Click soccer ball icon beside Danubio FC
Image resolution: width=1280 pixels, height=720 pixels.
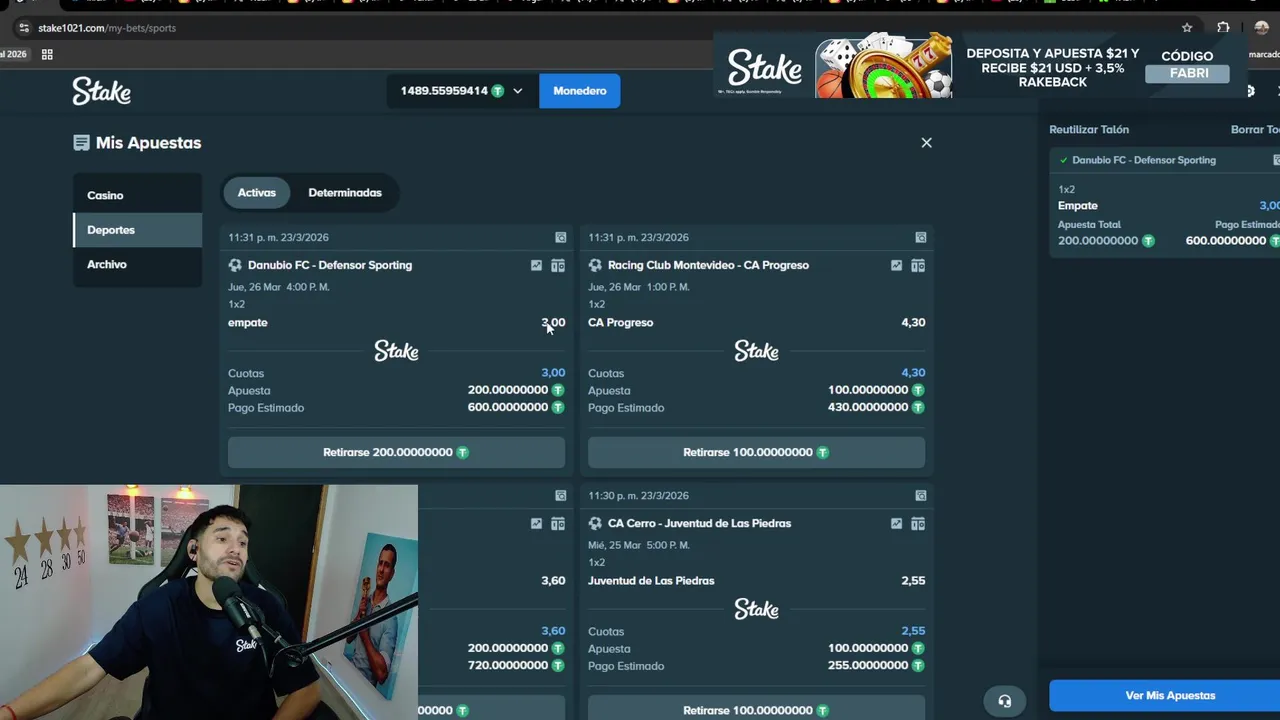235,265
